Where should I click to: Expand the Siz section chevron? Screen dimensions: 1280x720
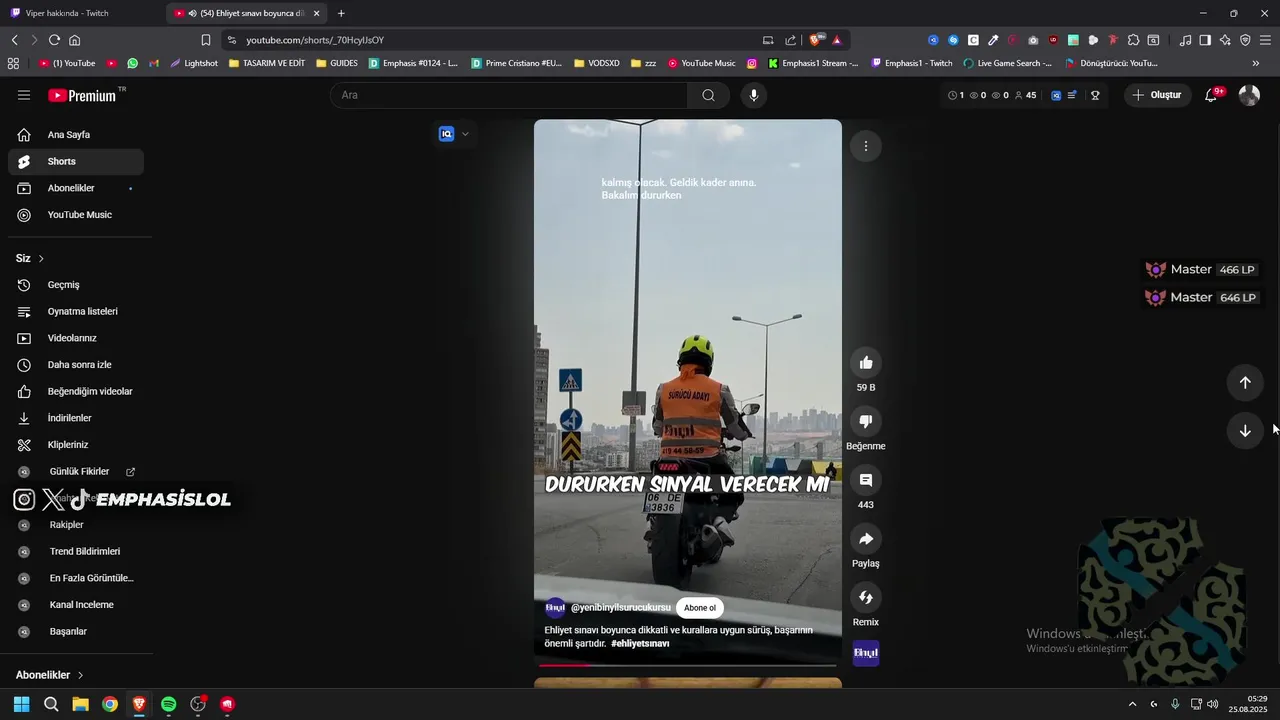click(x=41, y=258)
